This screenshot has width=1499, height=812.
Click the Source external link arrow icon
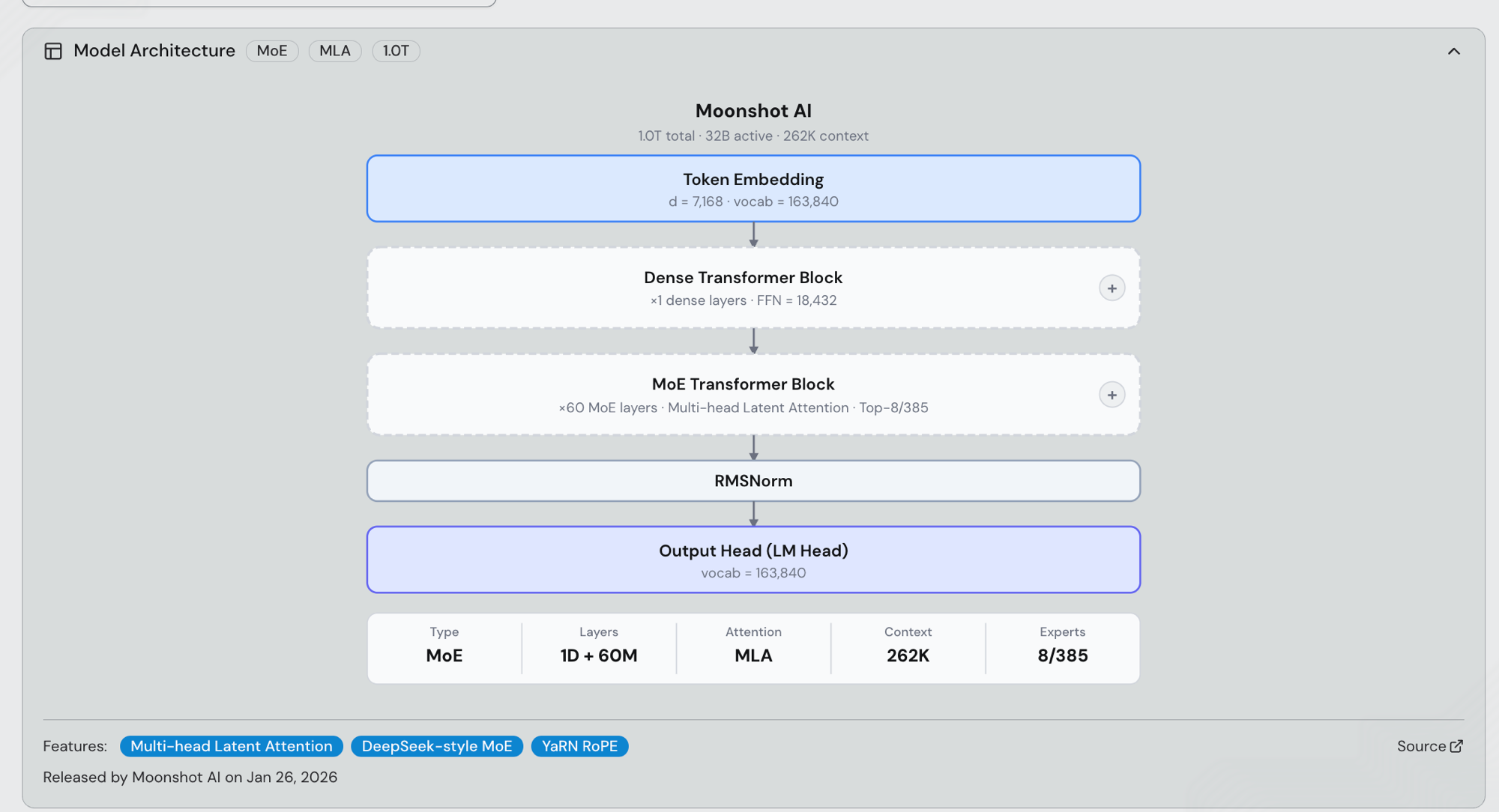click(1456, 746)
